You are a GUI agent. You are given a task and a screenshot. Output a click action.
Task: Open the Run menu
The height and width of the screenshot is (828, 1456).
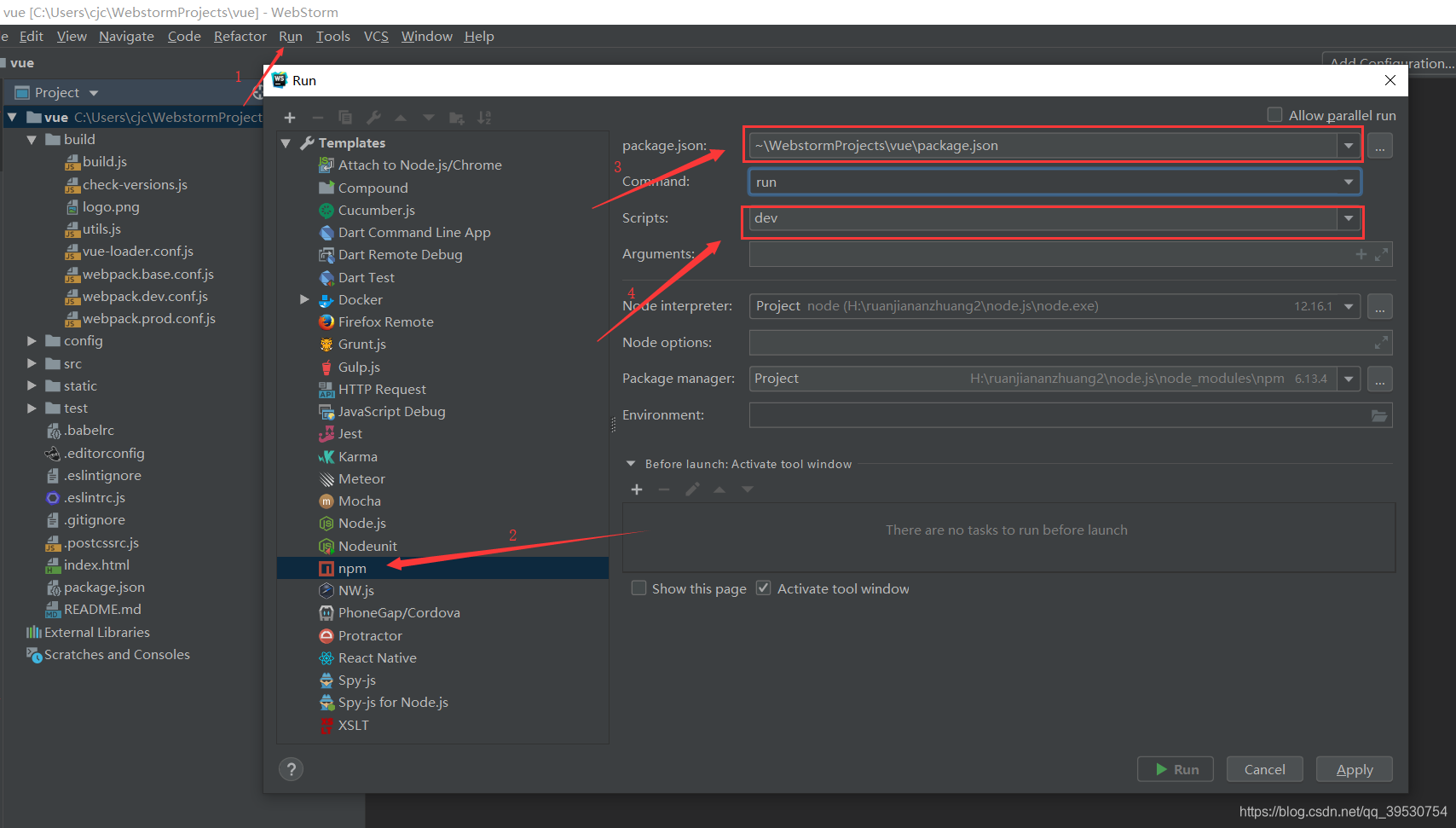[x=290, y=36]
